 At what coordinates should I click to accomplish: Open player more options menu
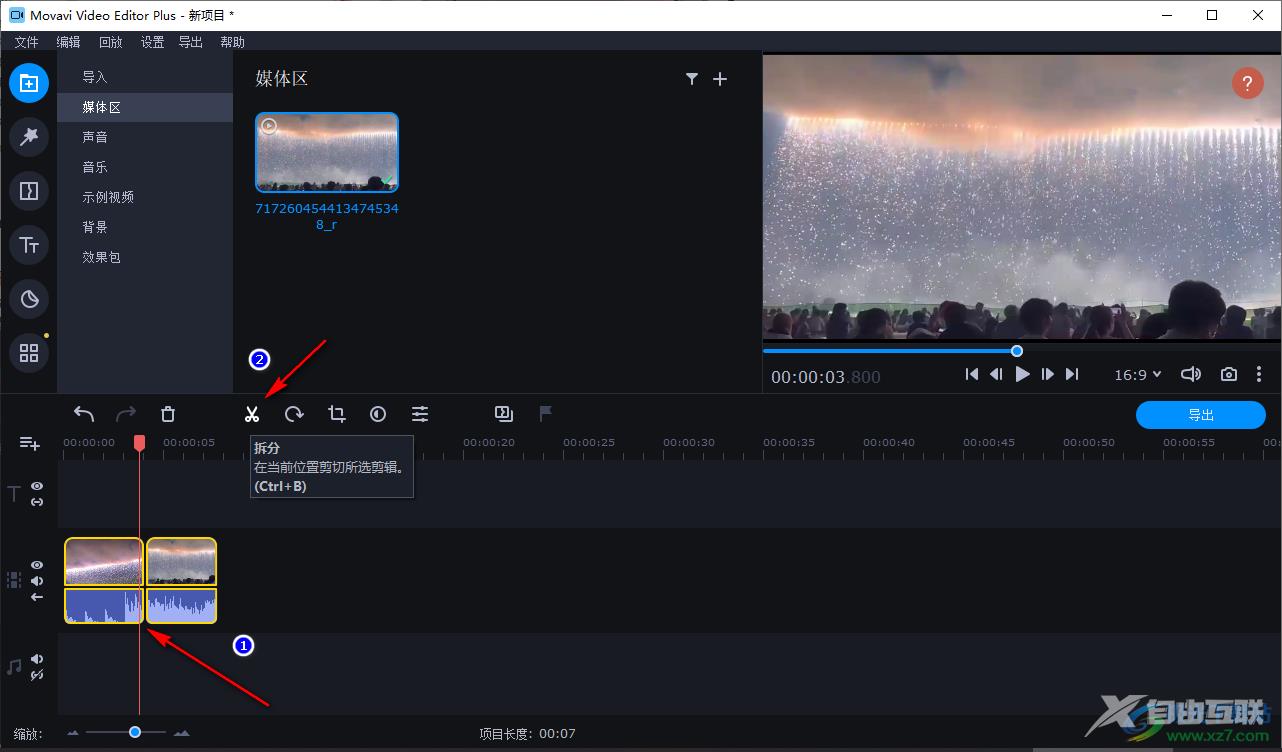click(1259, 374)
